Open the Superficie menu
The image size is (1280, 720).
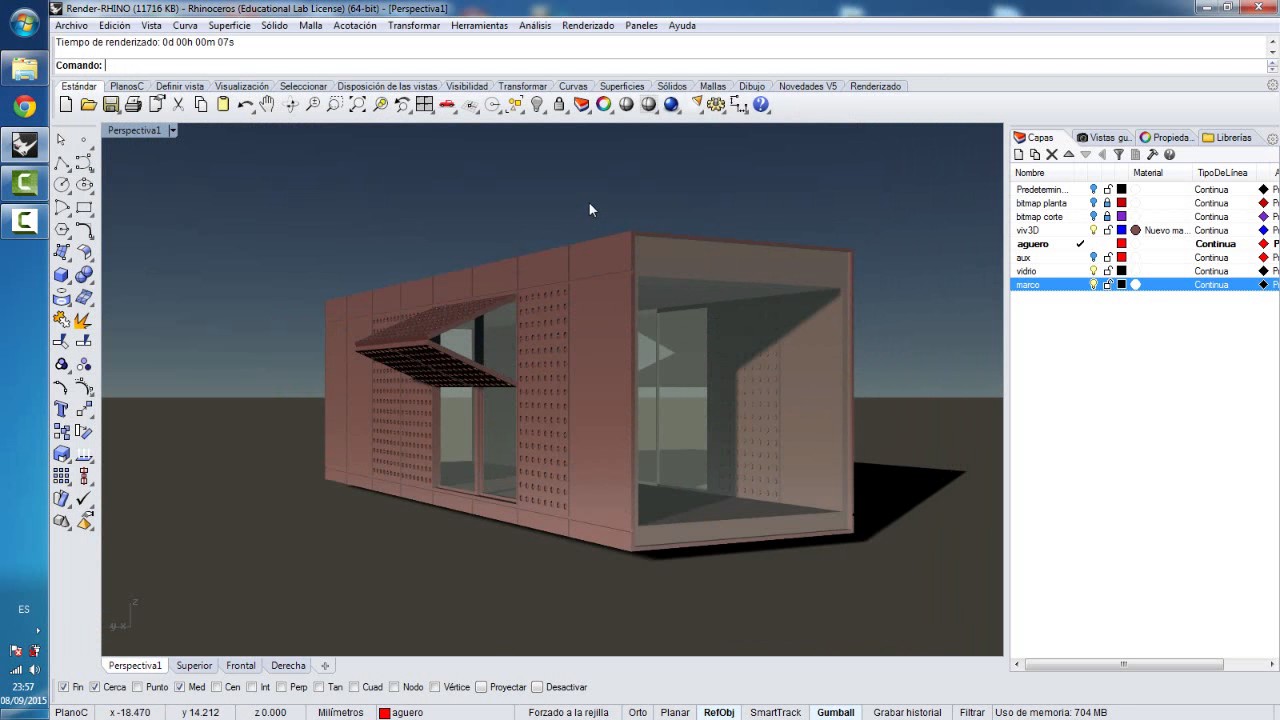229,25
